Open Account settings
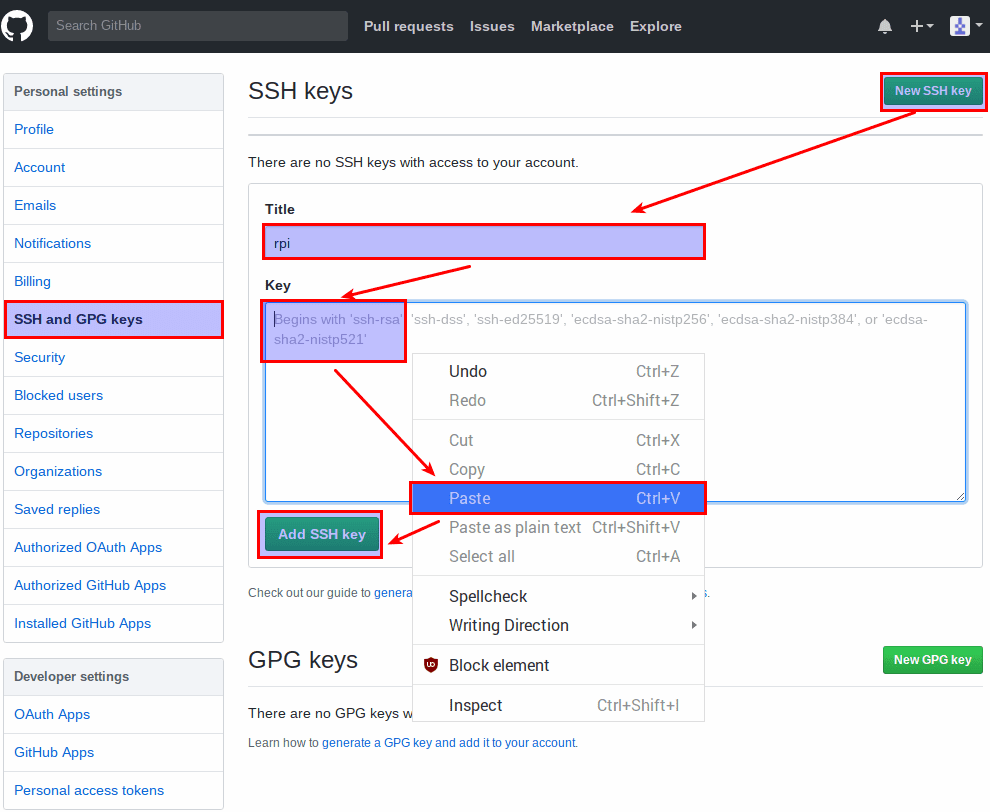 click(114, 167)
